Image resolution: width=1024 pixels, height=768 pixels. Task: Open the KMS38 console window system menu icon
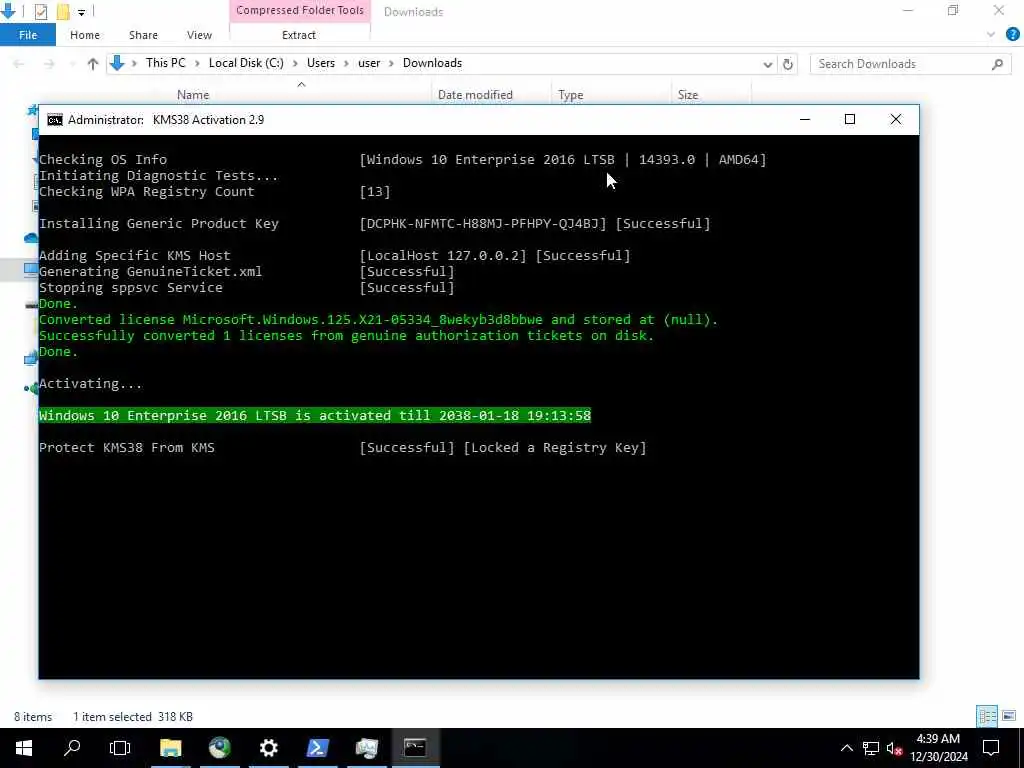coord(55,120)
